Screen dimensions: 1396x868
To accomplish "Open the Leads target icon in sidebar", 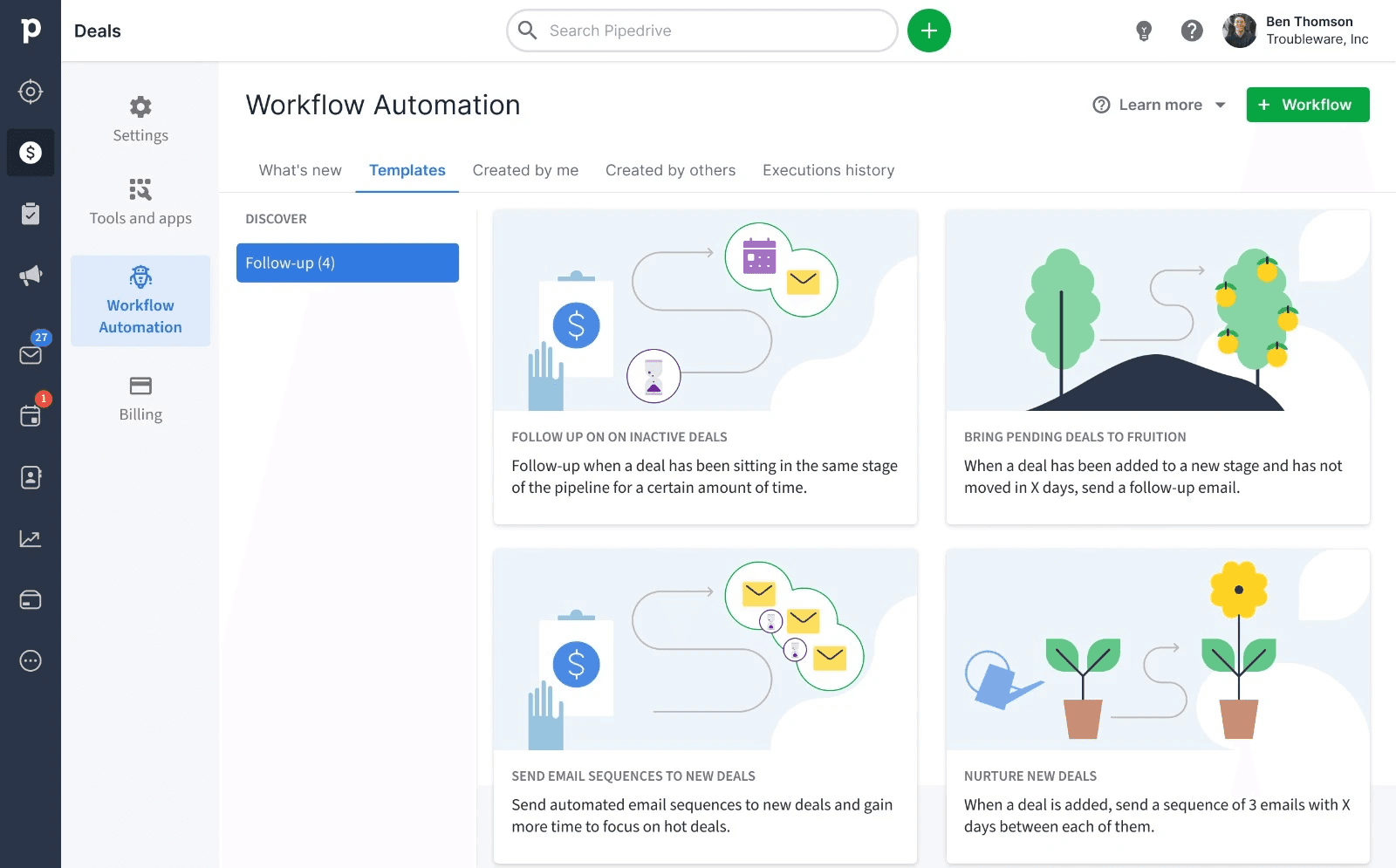I will click(31, 92).
